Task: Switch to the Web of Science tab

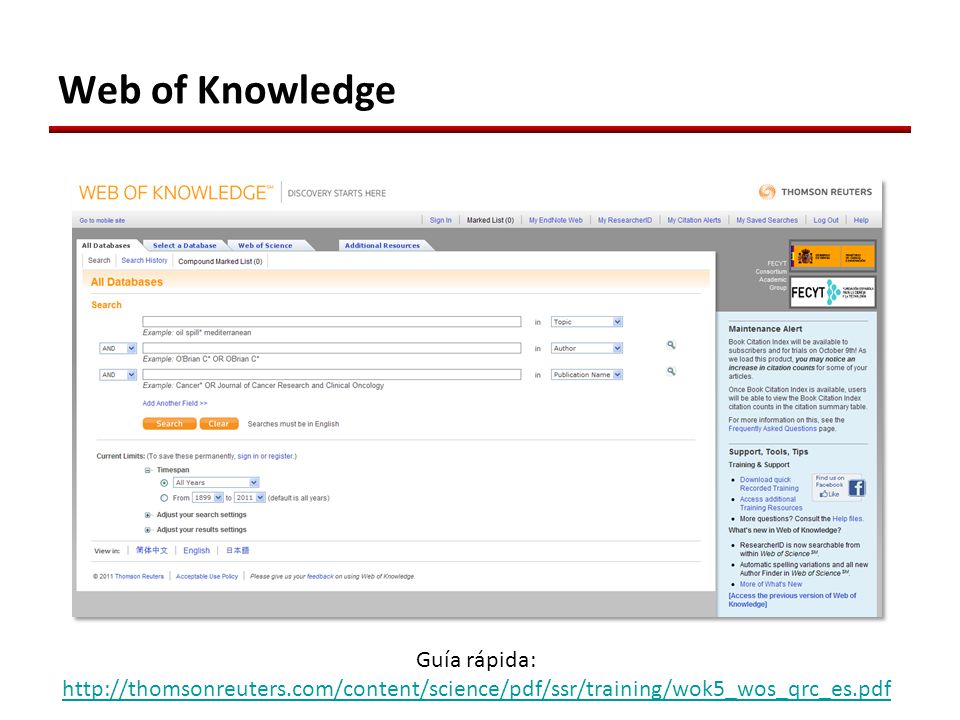Action: [x=265, y=246]
